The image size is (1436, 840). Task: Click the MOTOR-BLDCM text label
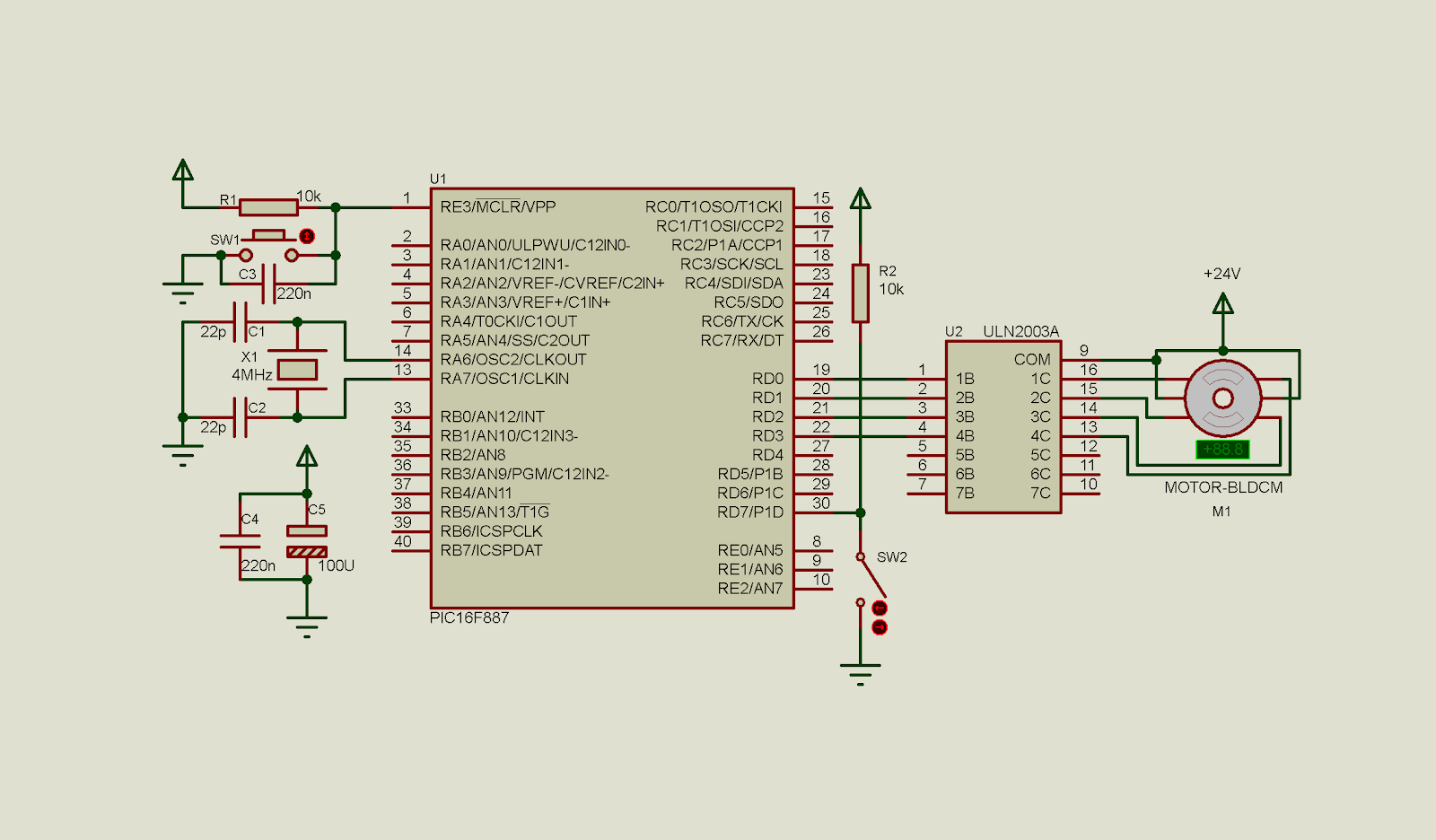(1223, 487)
